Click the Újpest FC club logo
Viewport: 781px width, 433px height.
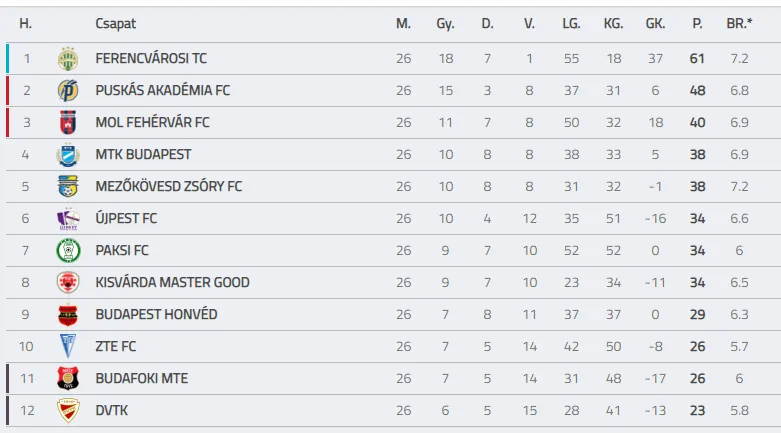pos(68,219)
